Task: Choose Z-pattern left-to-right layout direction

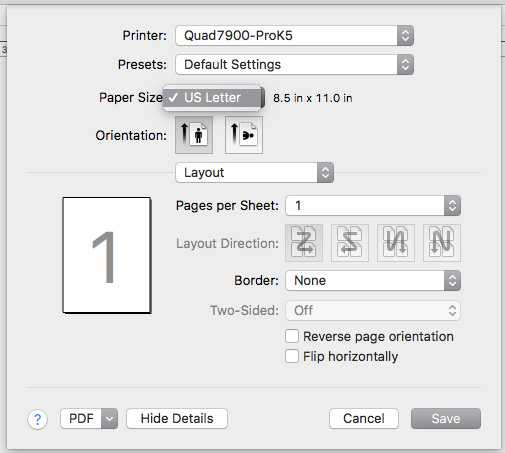Action: tap(304, 243)
